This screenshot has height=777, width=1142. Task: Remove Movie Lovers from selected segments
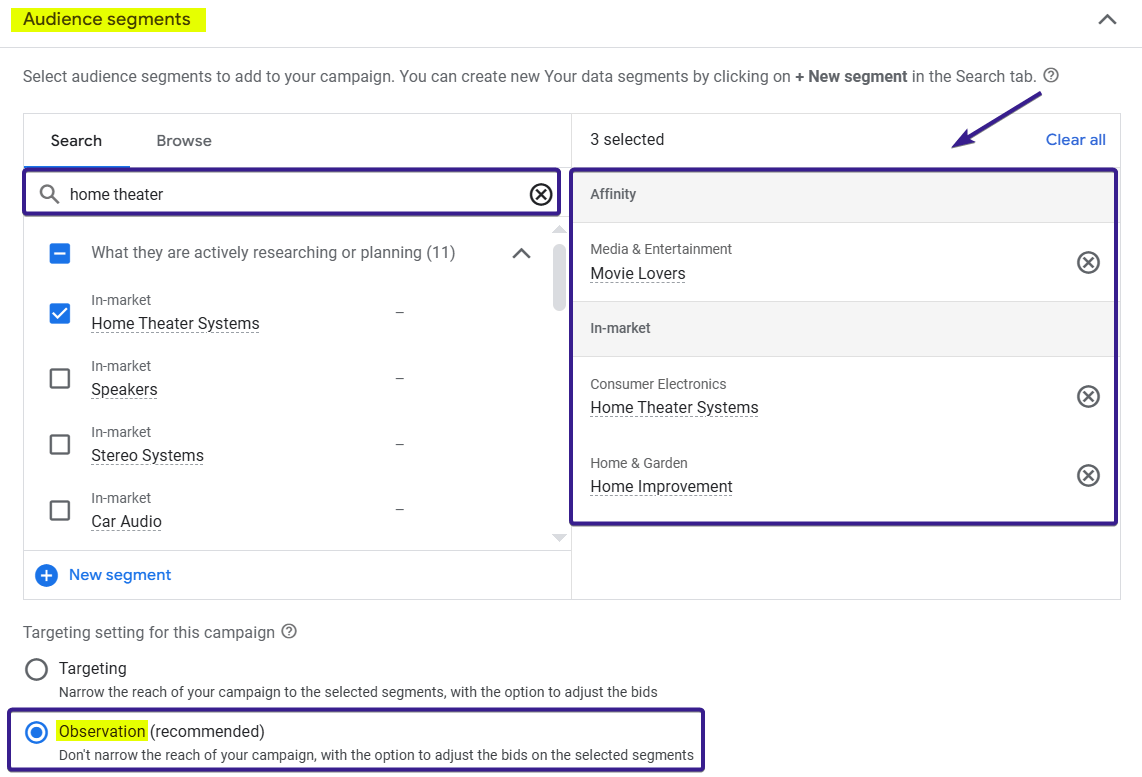point(1088,262)
